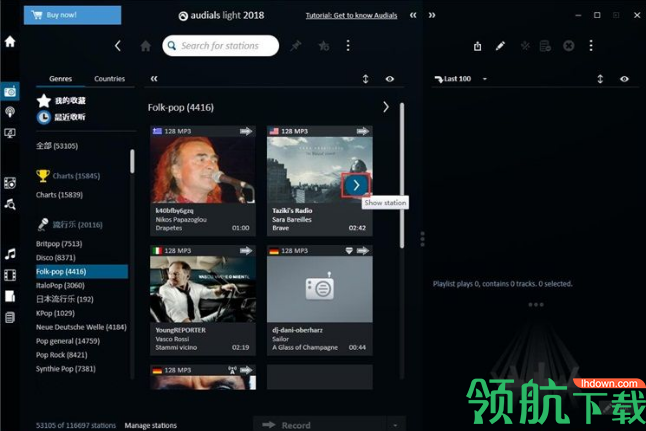Select Britpop (7513) genre
The image size is (646, 431).
coord(59,244)
